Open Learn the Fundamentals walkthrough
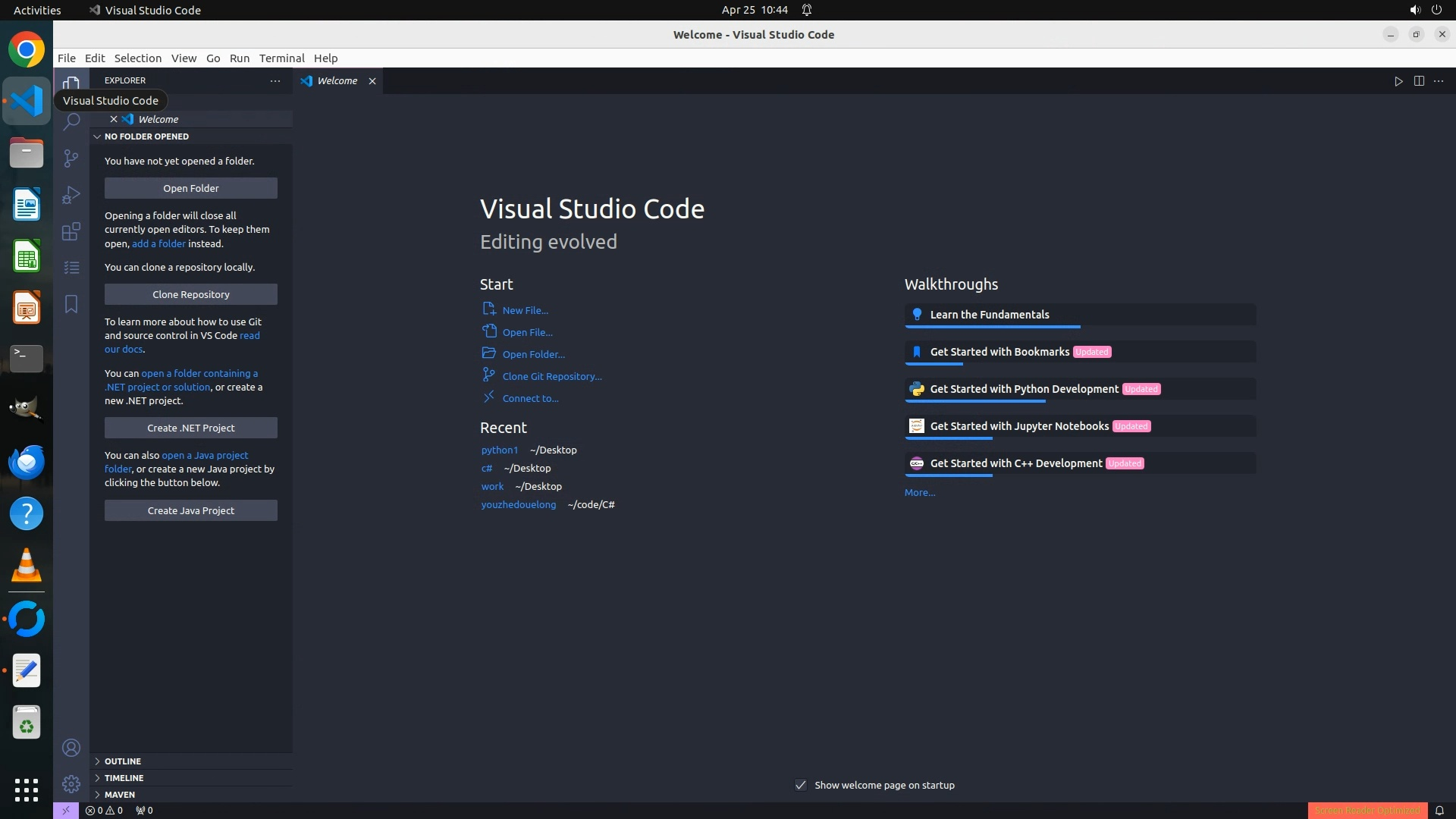Image resolution: width=1456 pixels, height=819 pixels. point(990,315)
